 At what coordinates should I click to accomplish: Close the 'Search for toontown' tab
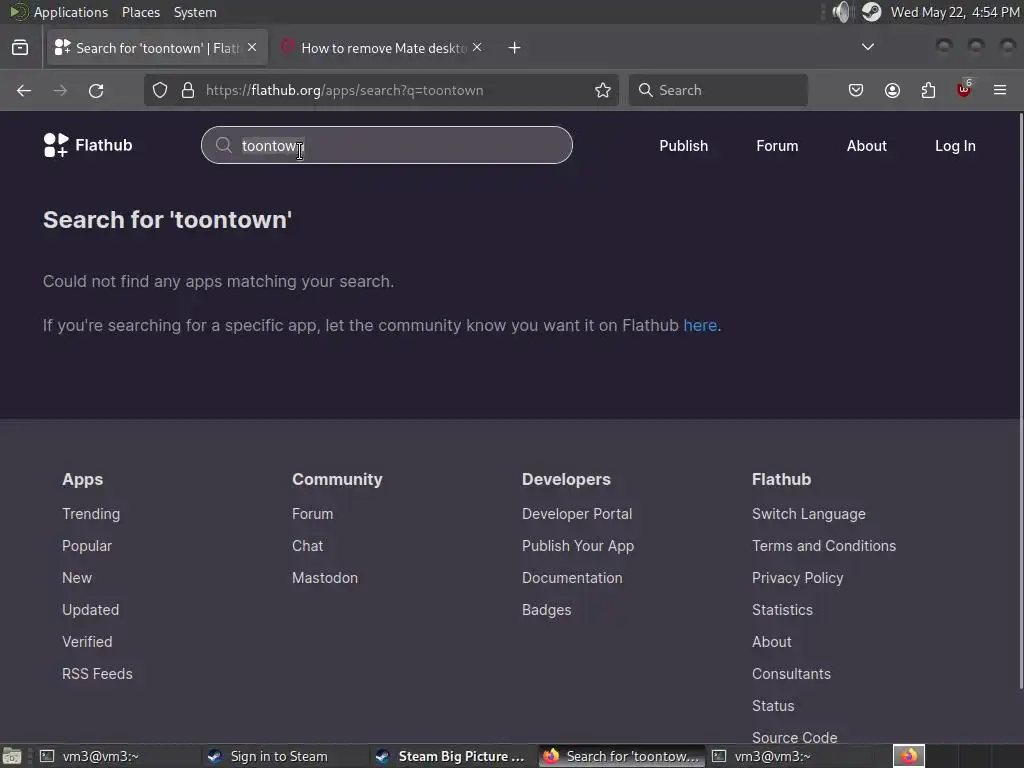pyautogui.click(x=252, y=48)
